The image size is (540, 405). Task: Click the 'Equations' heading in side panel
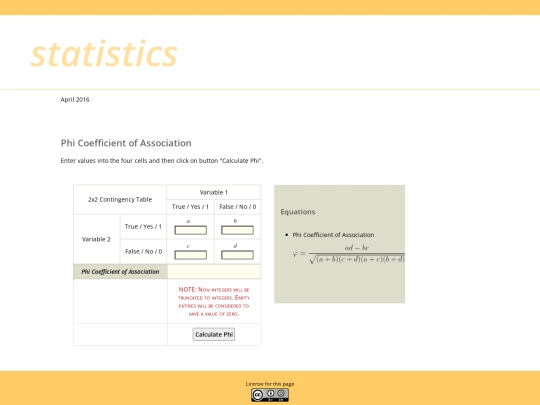[298, 212]
